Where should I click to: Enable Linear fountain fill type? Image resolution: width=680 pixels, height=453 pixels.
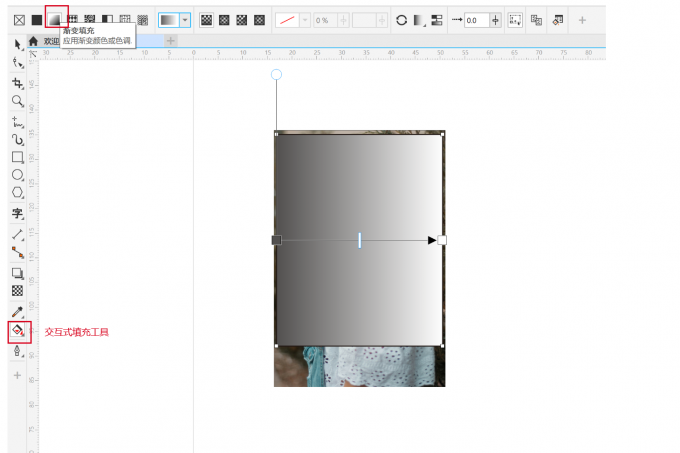tap(206, 20)
